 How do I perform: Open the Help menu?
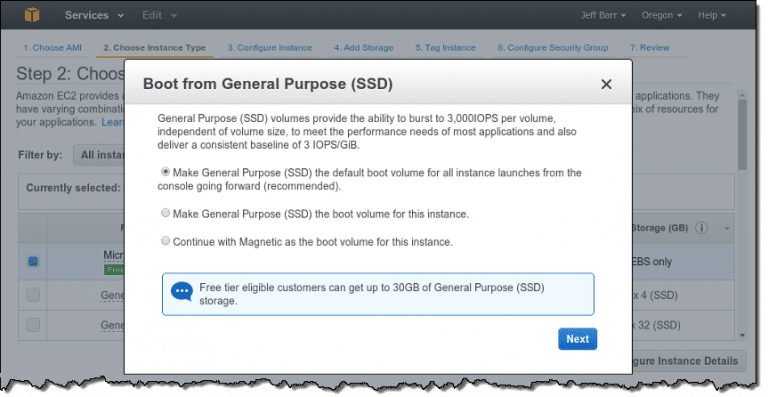tap(712, 15)
